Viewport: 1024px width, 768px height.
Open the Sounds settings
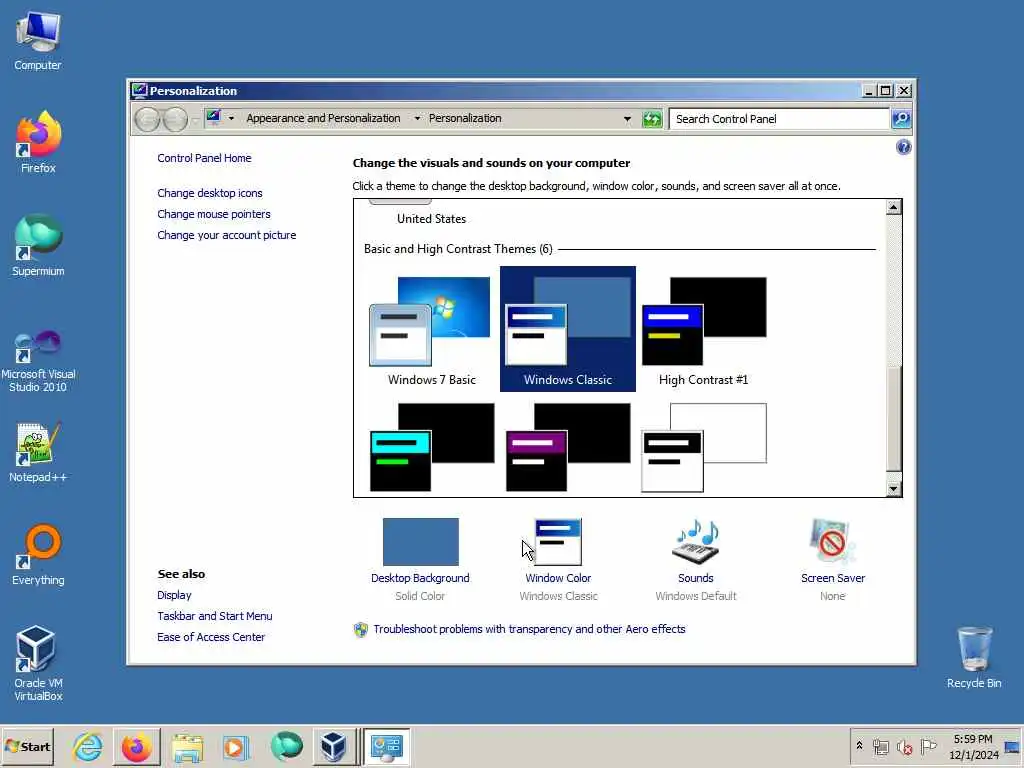click(x=696, y=559)
